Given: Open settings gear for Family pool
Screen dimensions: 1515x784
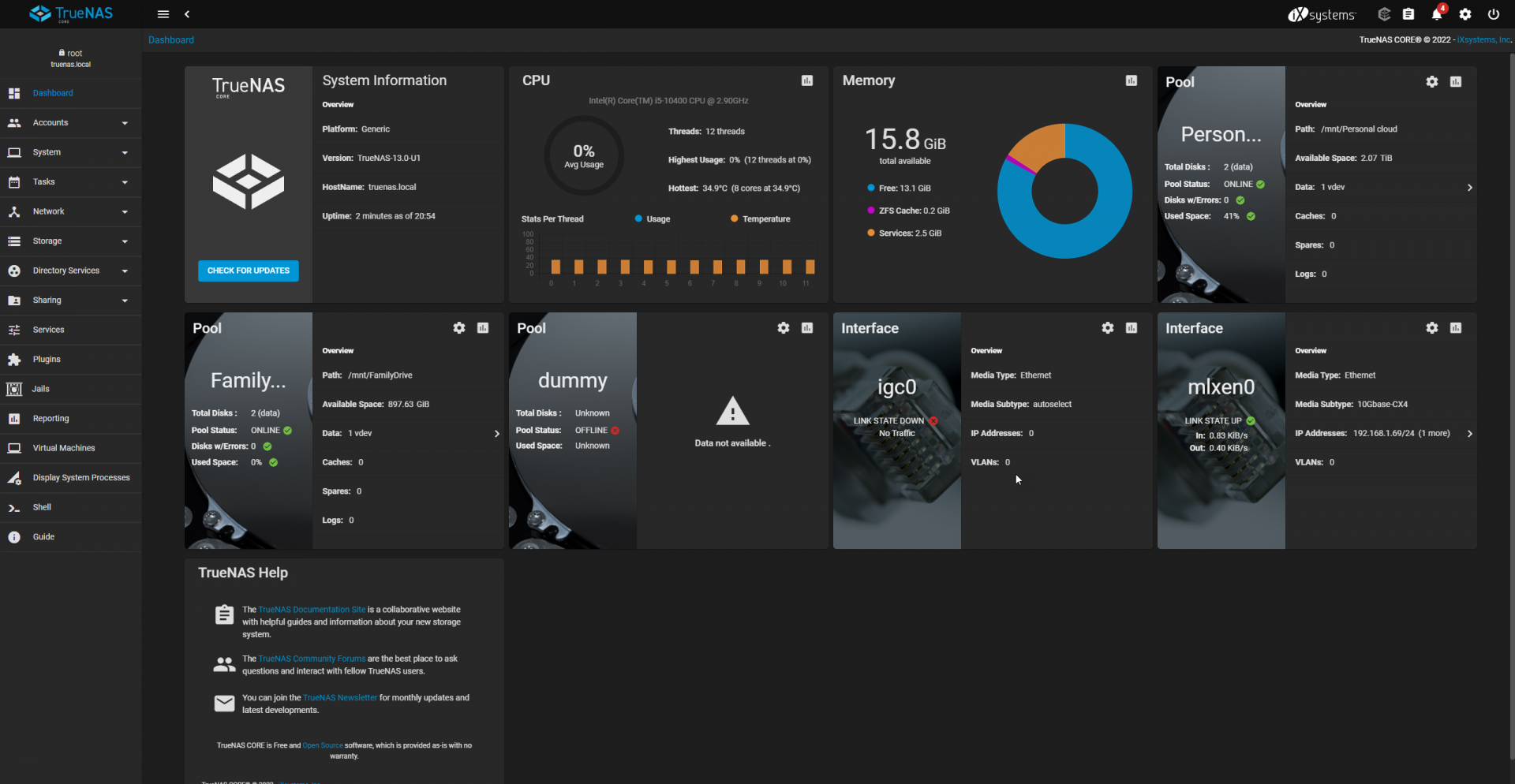Looking at the screenshot, I should pyautogui.click(x=459, y=328).
